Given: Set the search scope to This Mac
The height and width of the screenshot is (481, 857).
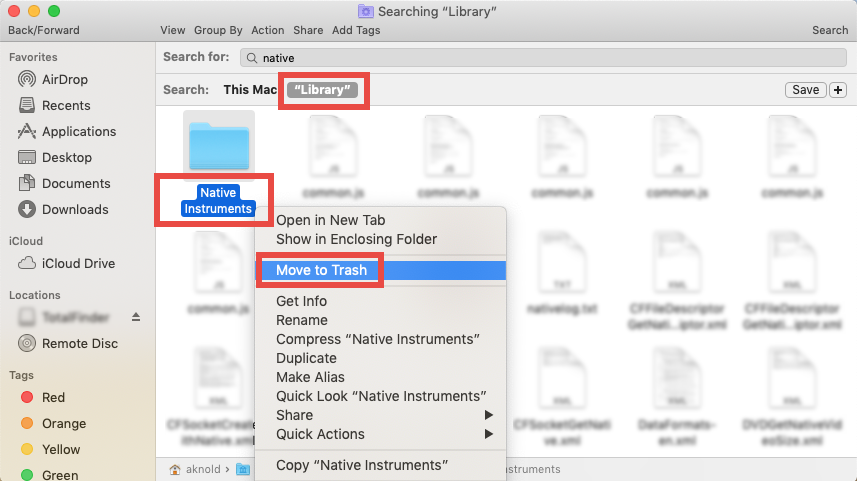Looking at the screenshot, I should pyautogui.click(x=250, y=90).
